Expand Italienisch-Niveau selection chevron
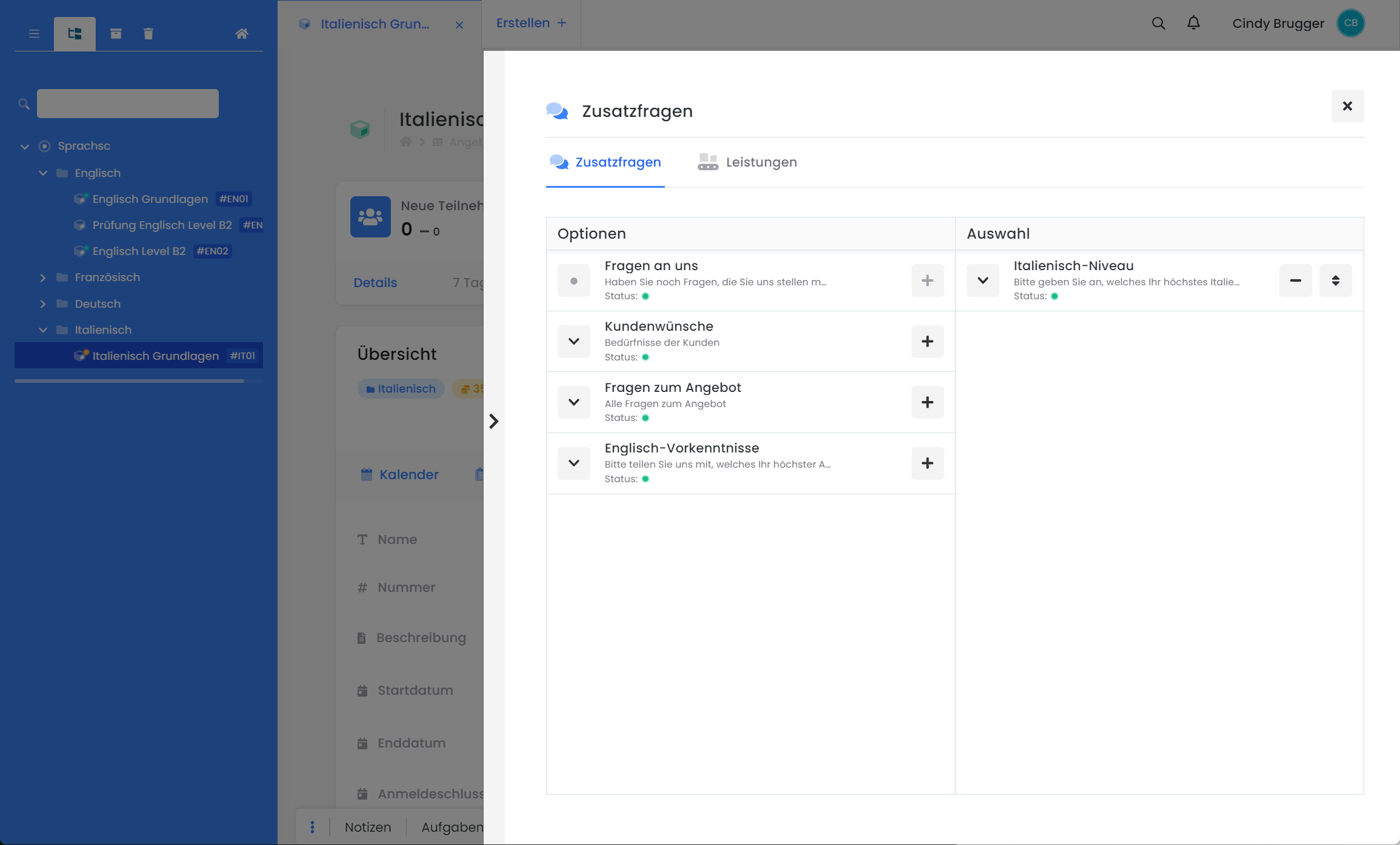Screen dimensions: 1400x845 pyautogui.click(x=982, y=280)
